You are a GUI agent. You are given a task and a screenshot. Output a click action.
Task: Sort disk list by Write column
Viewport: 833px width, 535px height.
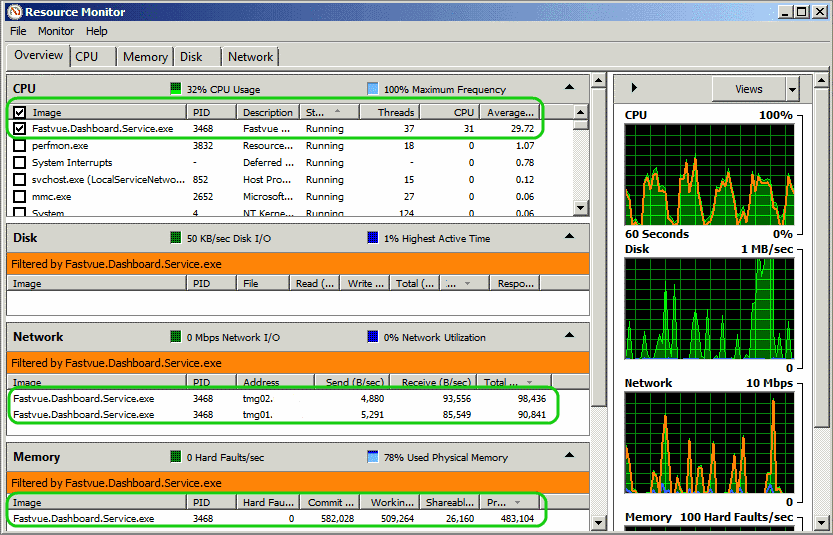[364, 283]
